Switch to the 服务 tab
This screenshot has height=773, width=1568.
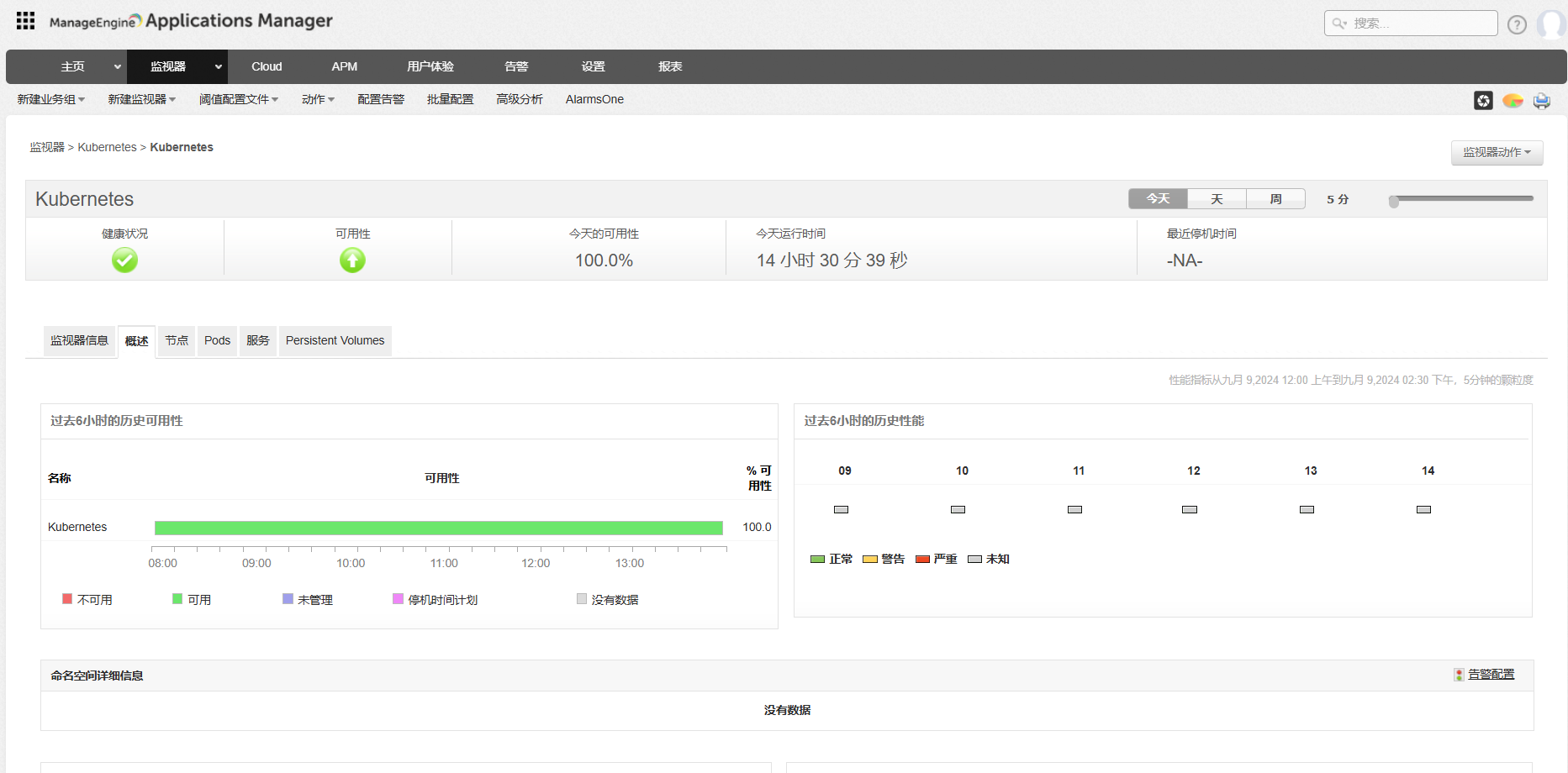258,340
